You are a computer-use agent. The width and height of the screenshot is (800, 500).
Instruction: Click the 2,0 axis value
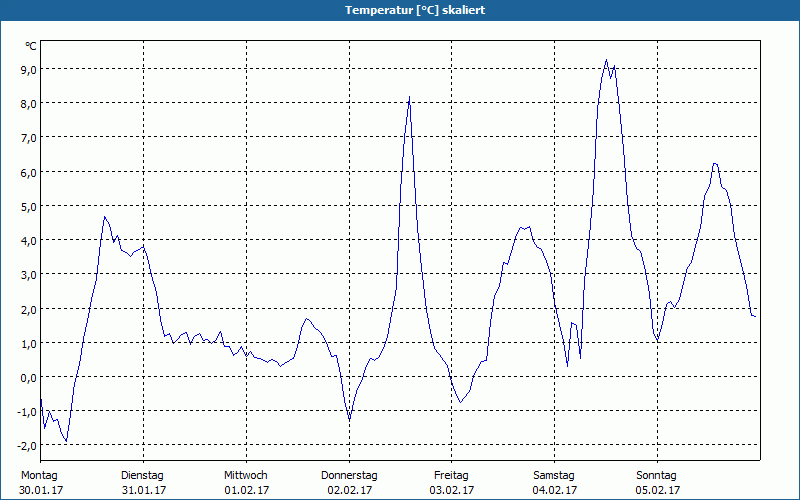click(28, 309)
